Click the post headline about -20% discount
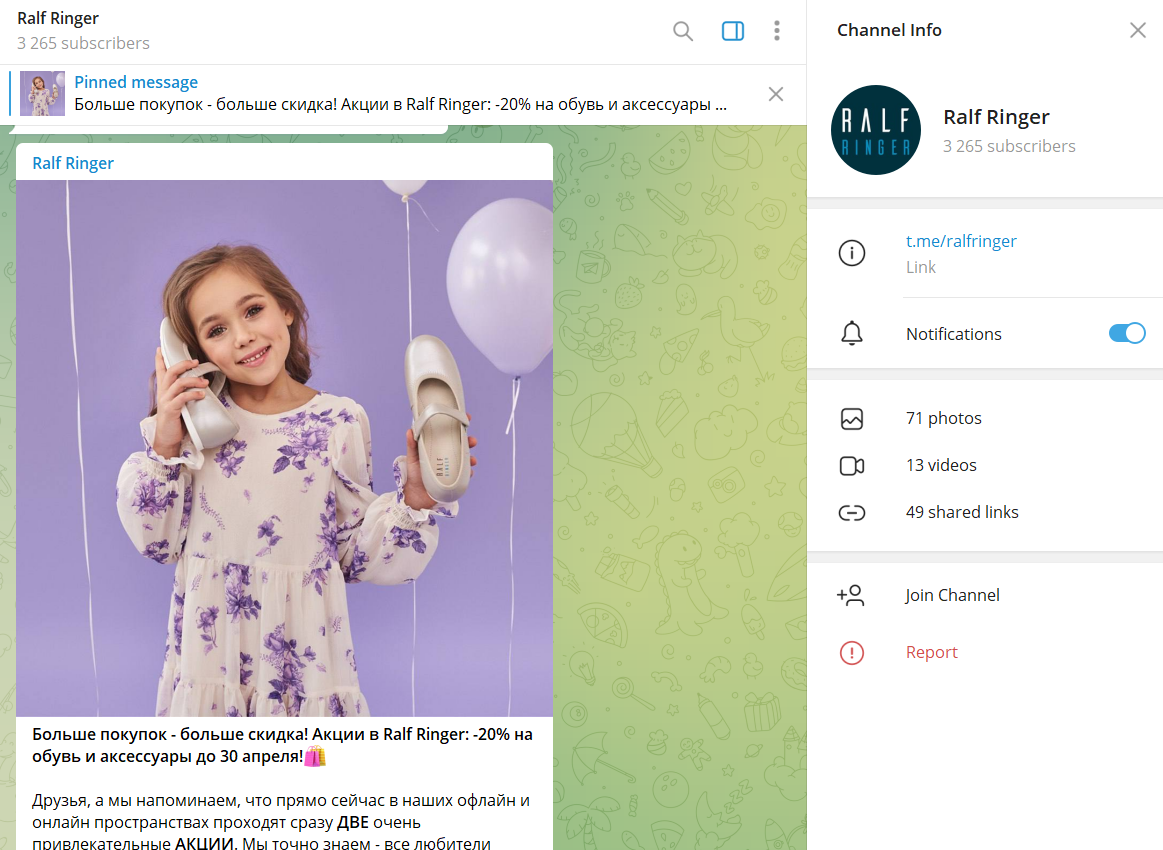The width and height of the screenshot is (1163, 850). [283, 745]
